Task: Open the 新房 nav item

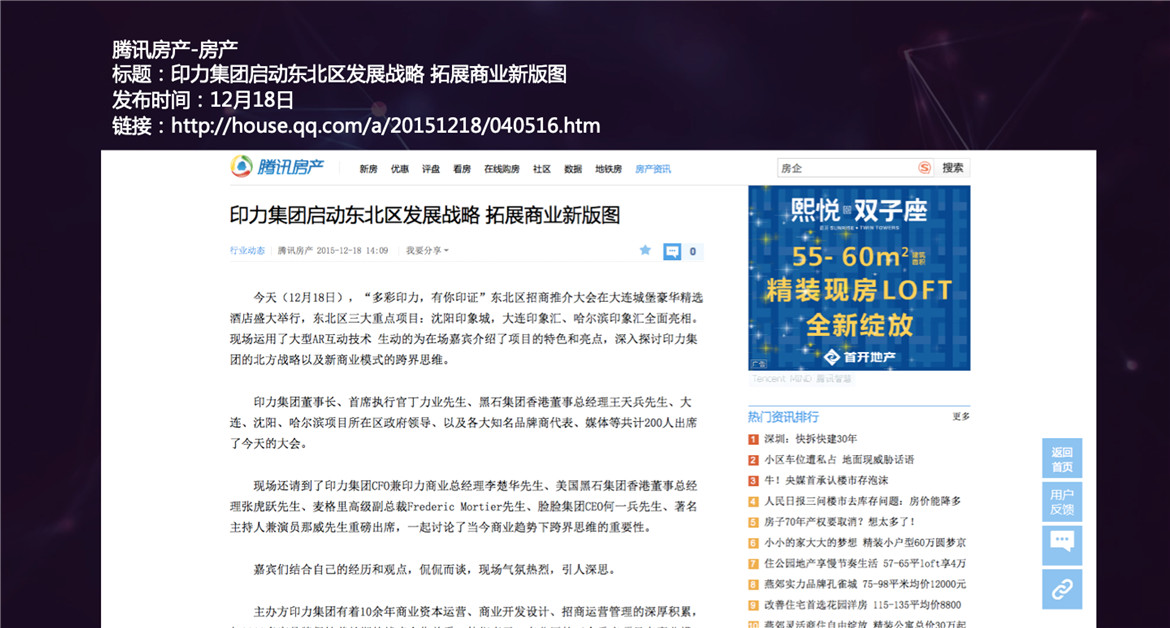Action: coord(369,169)
